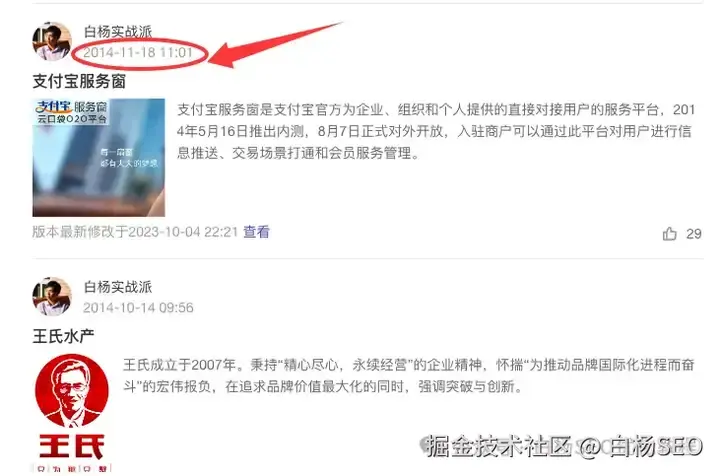Open the first 白杨实战派 avatar photo

click(x=52, y=41)
